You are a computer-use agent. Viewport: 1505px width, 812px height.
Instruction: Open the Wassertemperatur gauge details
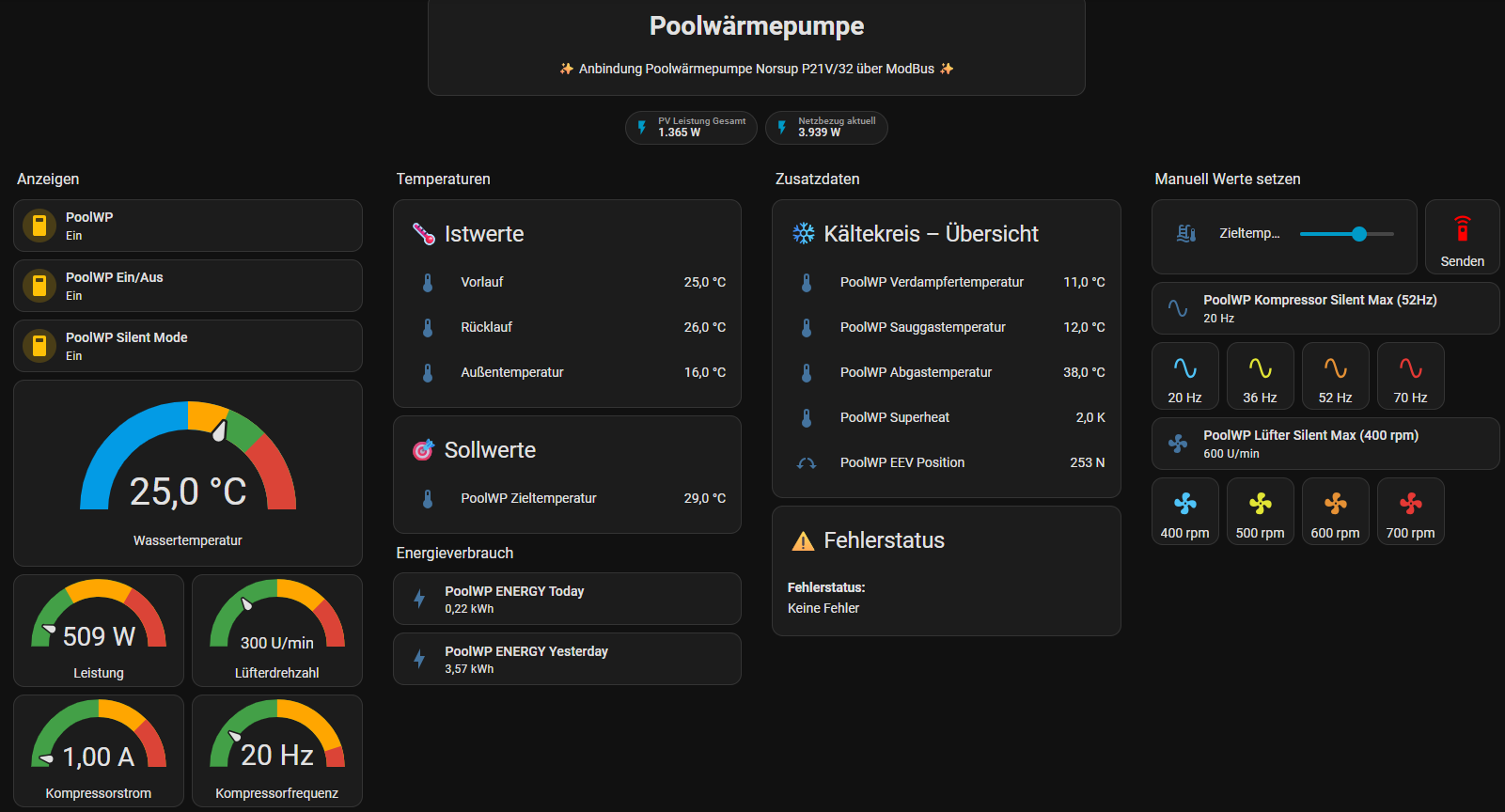[188, 473]
